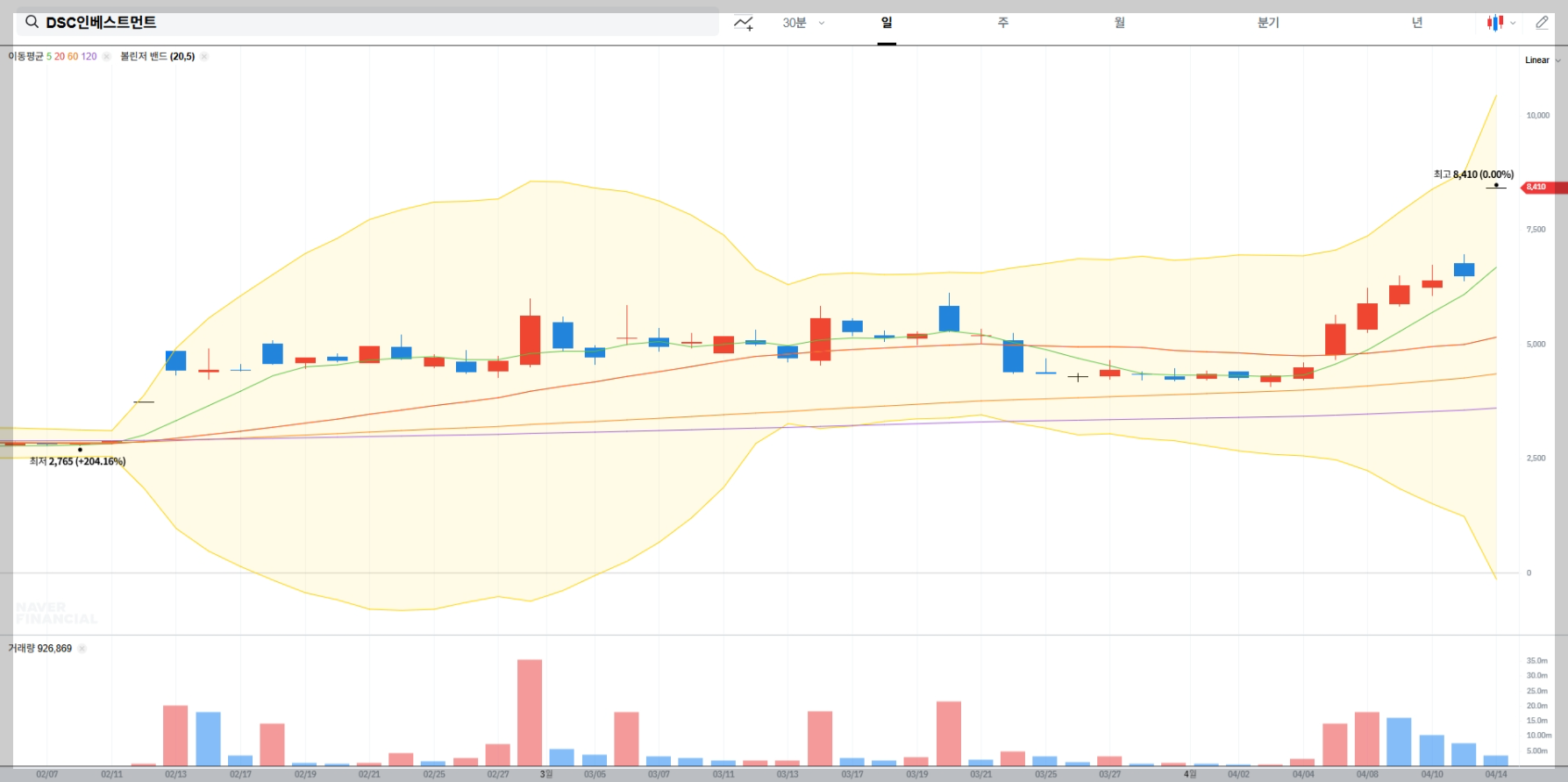Click the 2,500 price axis label
The width and height of the screenshot is (1568, 782).
coord(1536,459)
